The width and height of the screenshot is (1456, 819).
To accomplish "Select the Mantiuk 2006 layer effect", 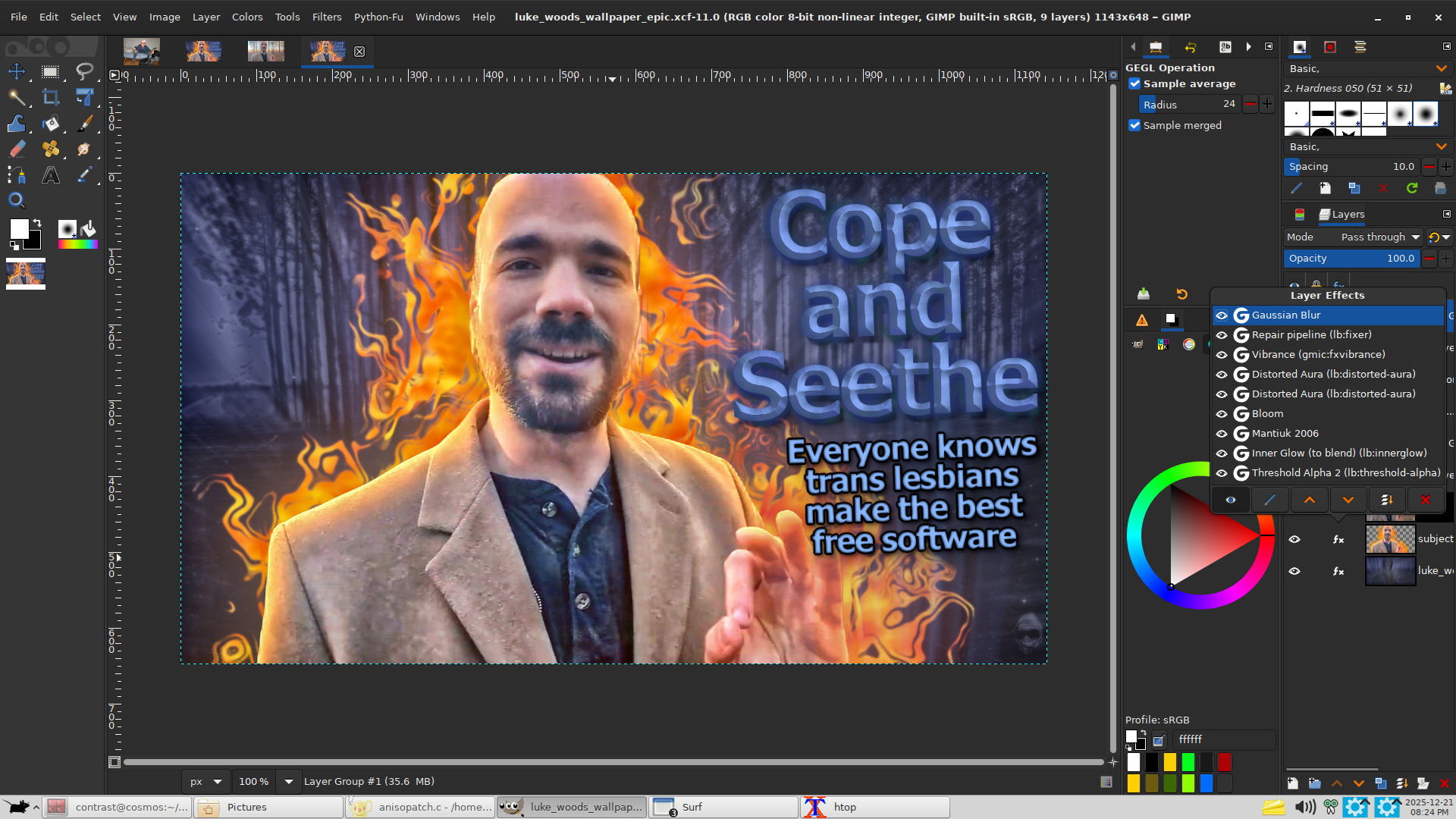I will tap(1285, 434).
